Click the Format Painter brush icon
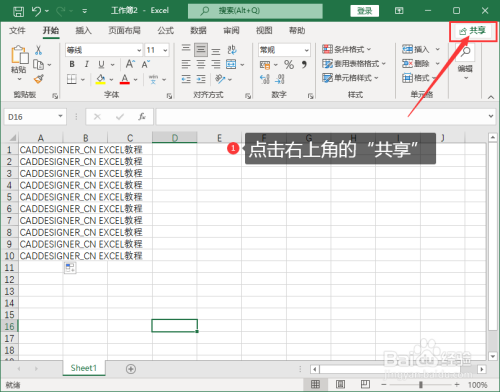Image resolution: width=500 pixels, height=392 pixels. tap(39, 79)
